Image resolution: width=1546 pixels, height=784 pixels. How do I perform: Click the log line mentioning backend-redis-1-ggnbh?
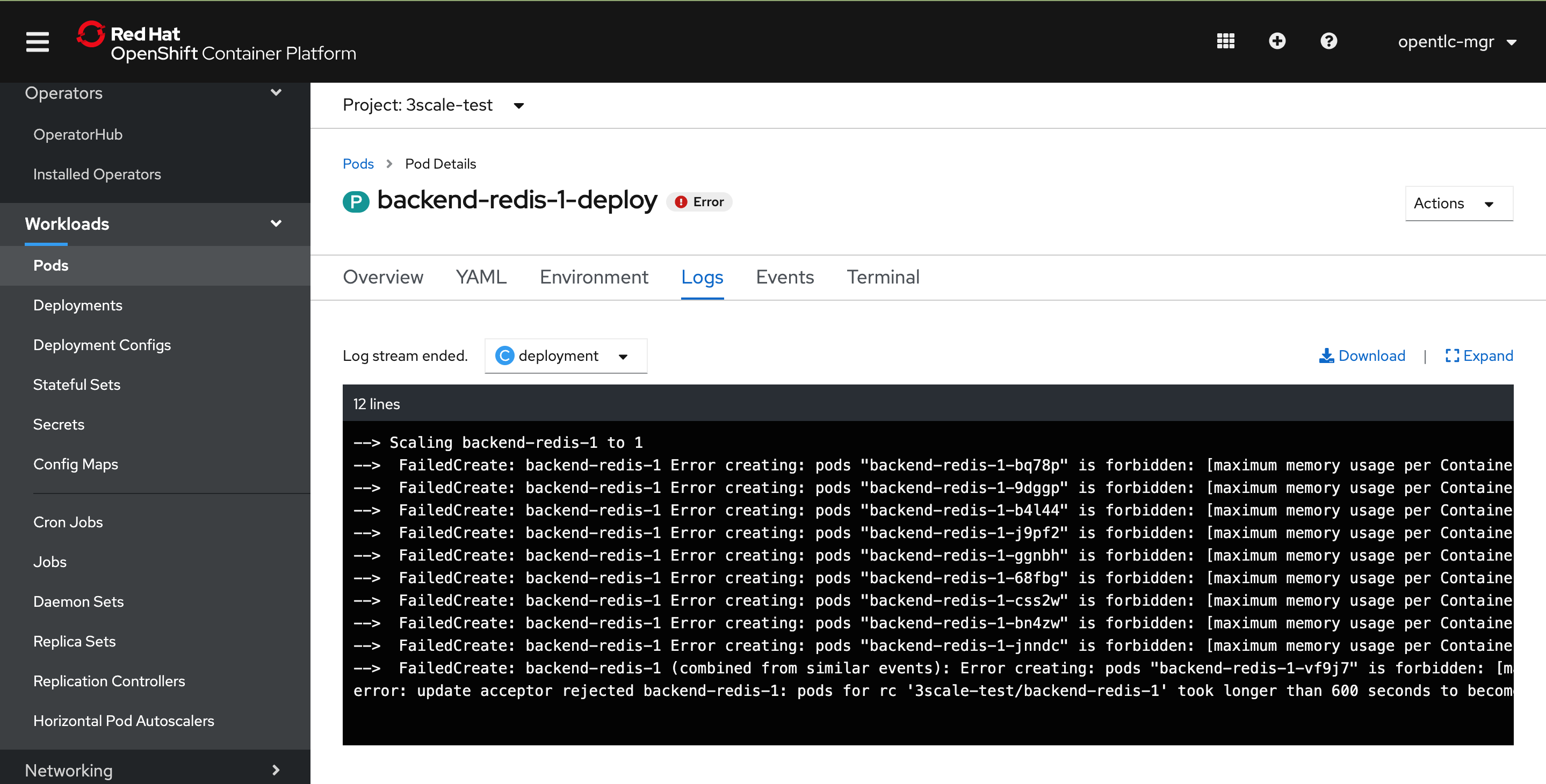point(933,555)
